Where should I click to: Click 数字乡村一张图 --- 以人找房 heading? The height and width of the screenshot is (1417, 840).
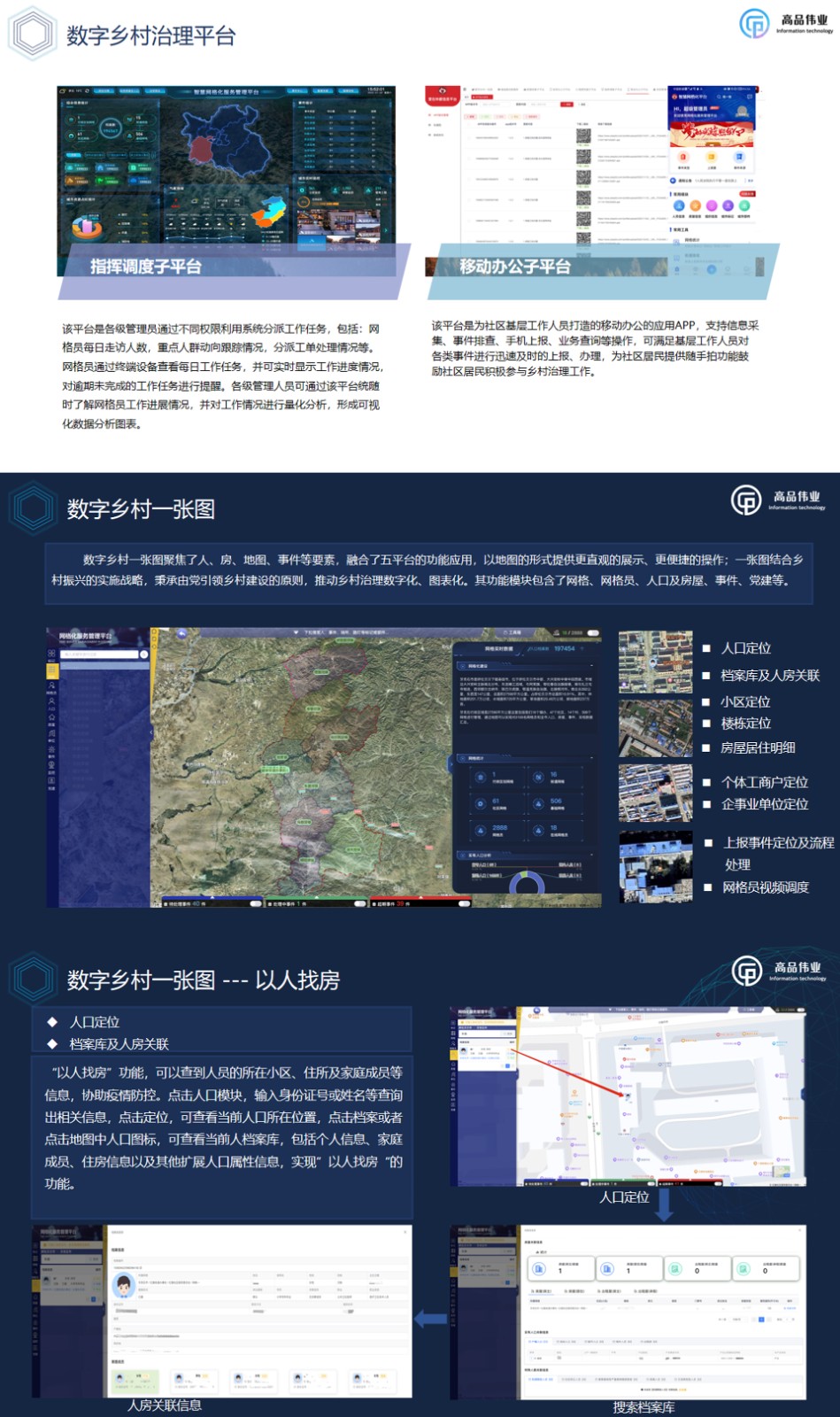coord(204,980)
